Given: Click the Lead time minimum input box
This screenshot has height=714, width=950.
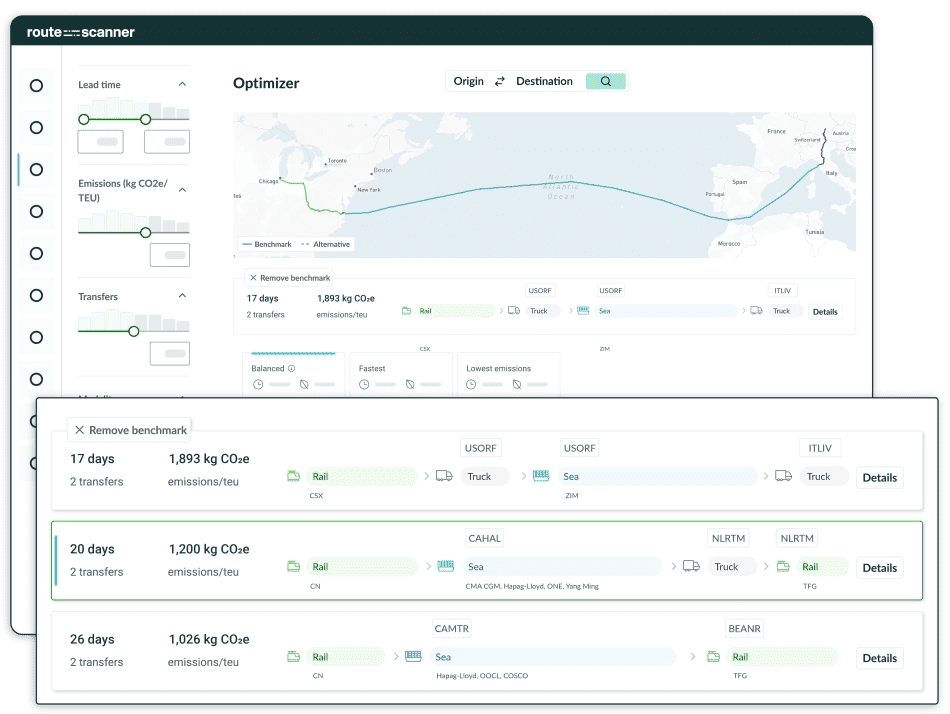Looking at the screenshot, I should coord(101,142).
